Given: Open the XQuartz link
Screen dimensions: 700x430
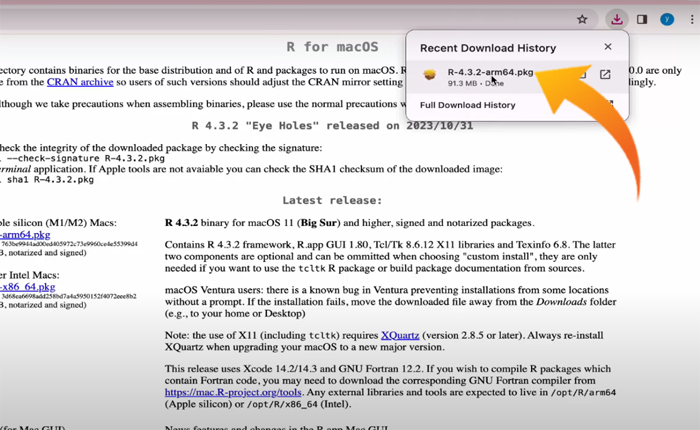Looking at the screenshot, I should coord(400,335).
